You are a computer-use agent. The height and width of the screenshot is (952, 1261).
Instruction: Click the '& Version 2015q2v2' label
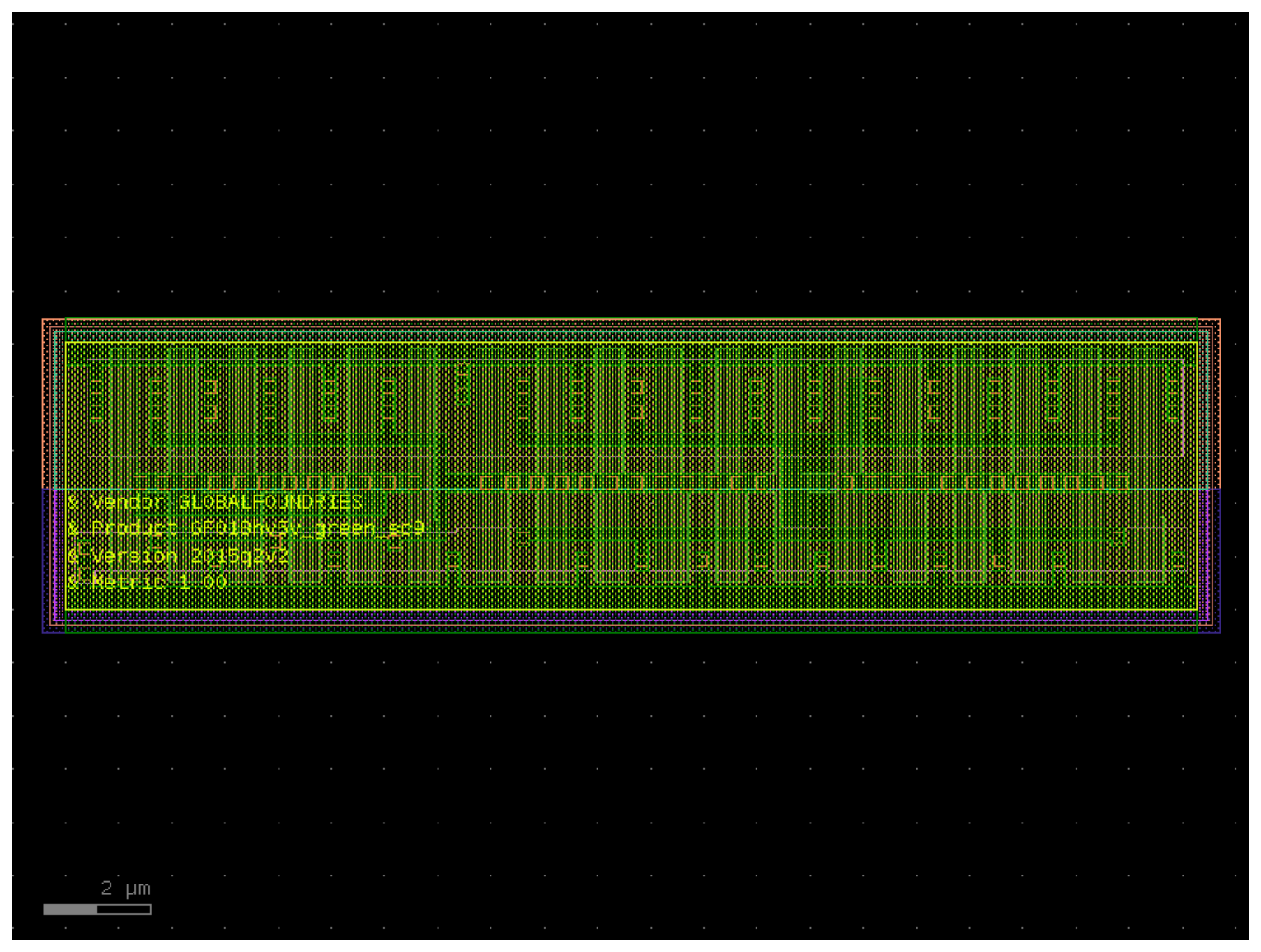pyautogui.click(x=178, y=556)
